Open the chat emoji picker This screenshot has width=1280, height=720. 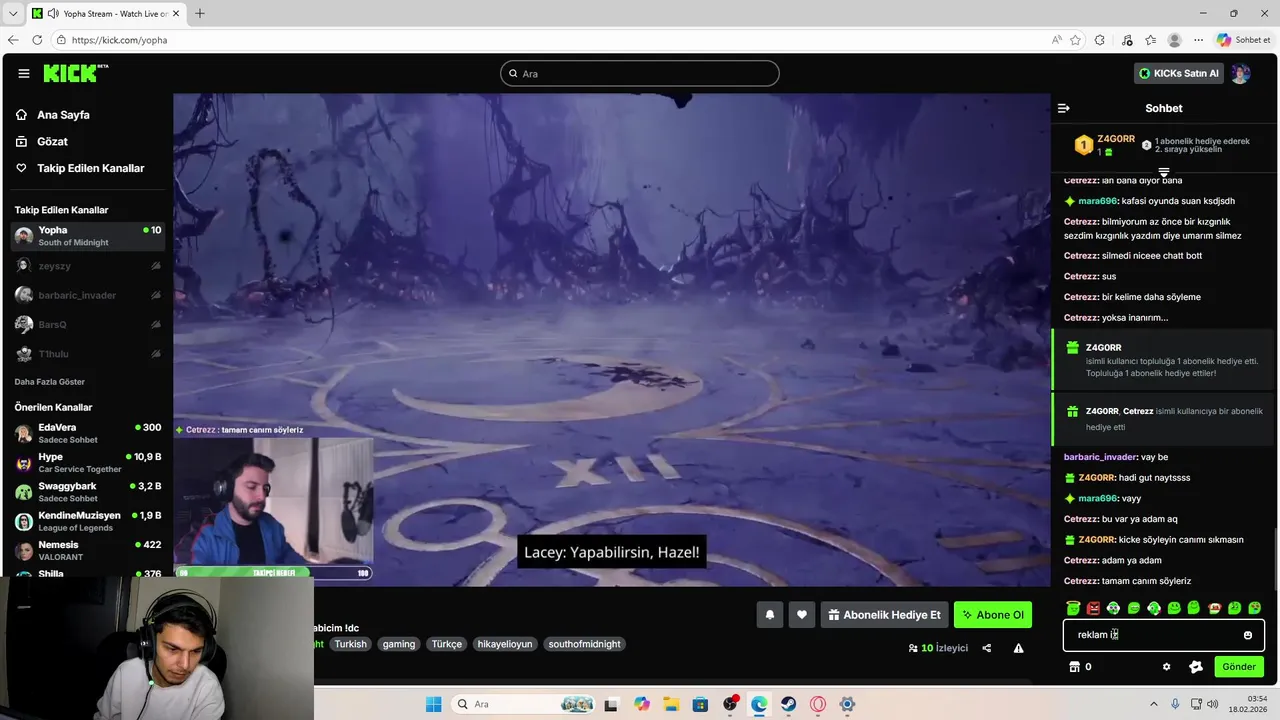pos(1247,635)
